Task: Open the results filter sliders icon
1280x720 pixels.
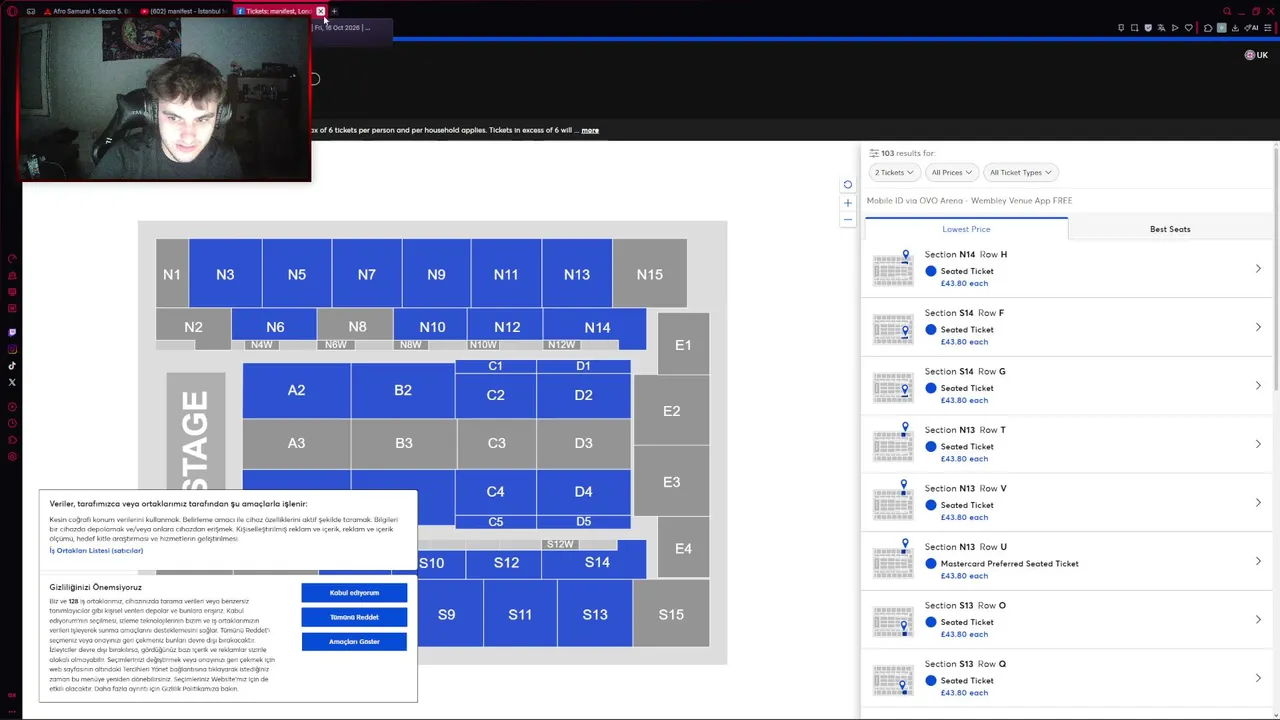Action: [873, 153]
